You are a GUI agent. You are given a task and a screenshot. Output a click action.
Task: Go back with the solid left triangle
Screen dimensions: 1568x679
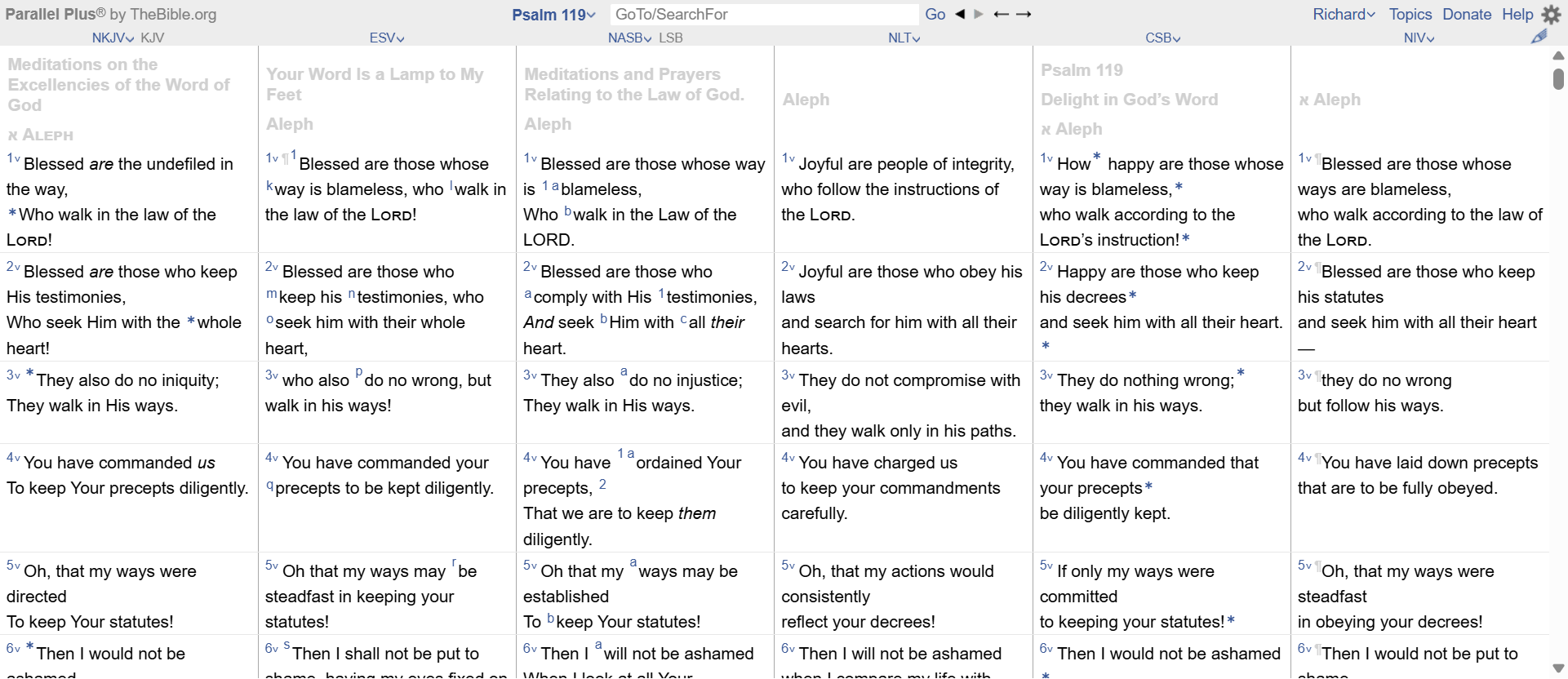point(960,14)
